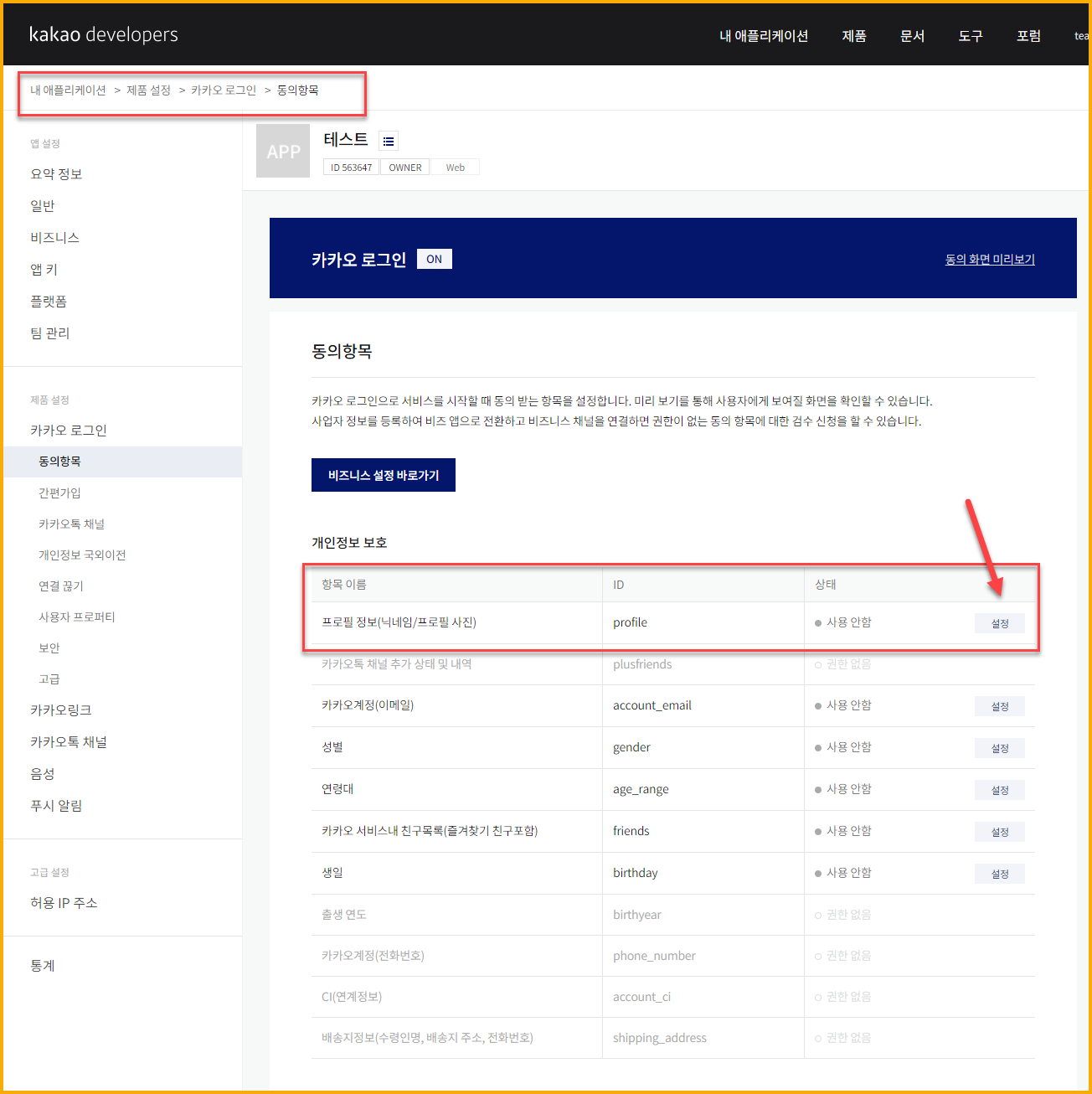Viewport: 1092px width, 1094px height.
Task: Click the ID 563647 badge
Action: pos(351,168)
